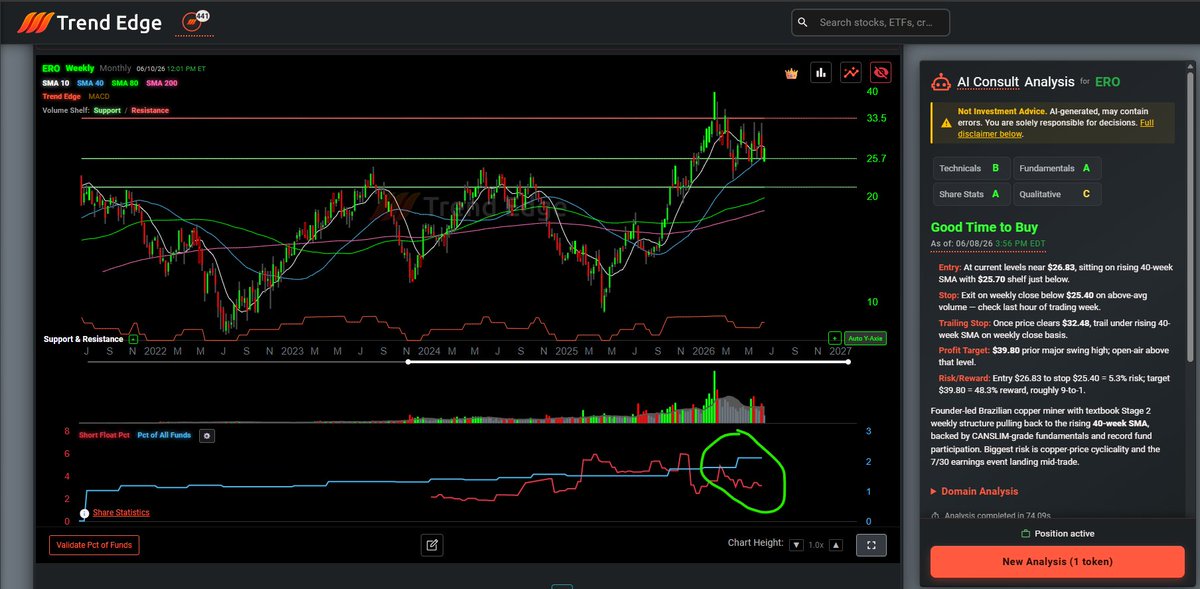1200x589 pixels.
Task: Click the fullscreen expand icon
Action: tap(871, 545)
